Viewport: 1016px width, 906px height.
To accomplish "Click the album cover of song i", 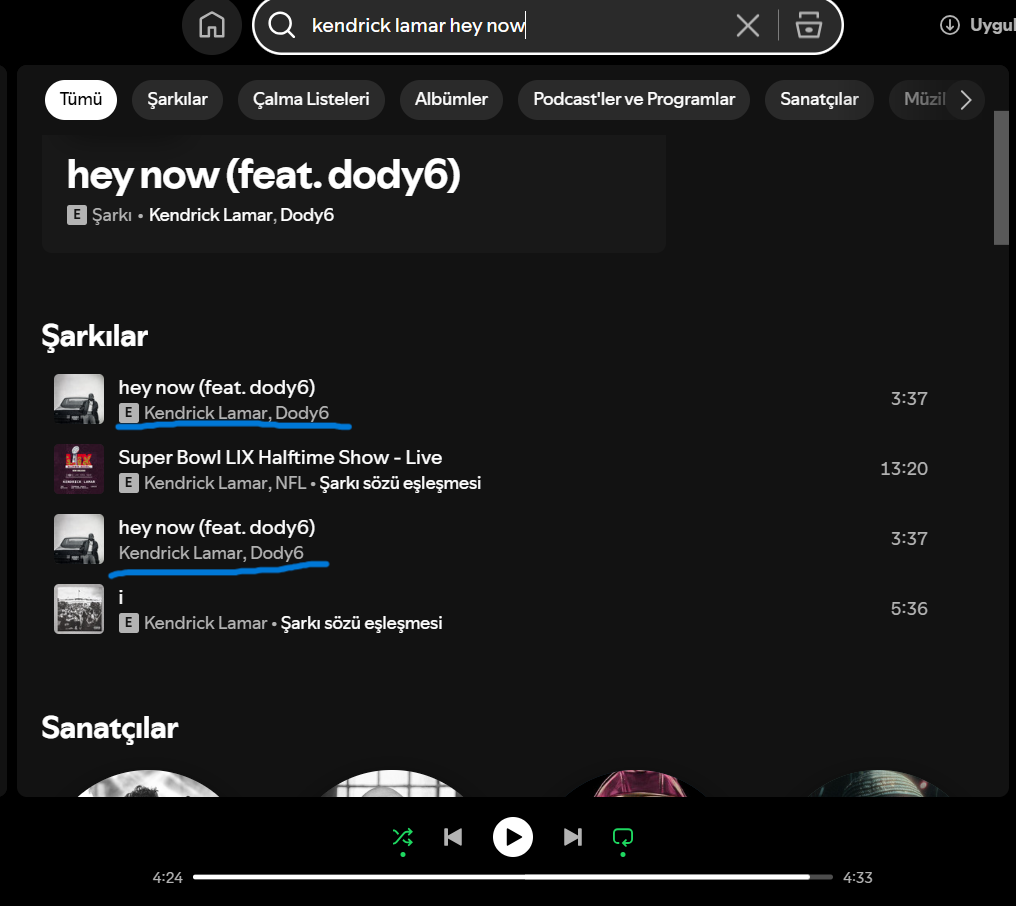I will tap(79, 609).
